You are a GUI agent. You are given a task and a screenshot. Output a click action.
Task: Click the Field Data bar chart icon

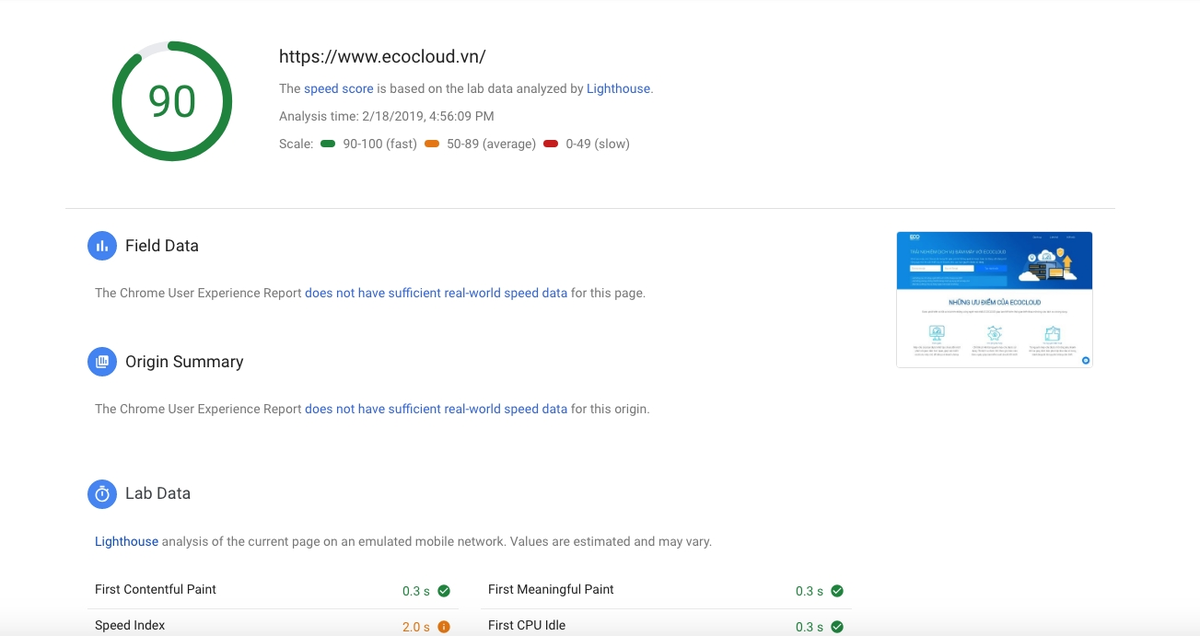click(x=102, y=246)
